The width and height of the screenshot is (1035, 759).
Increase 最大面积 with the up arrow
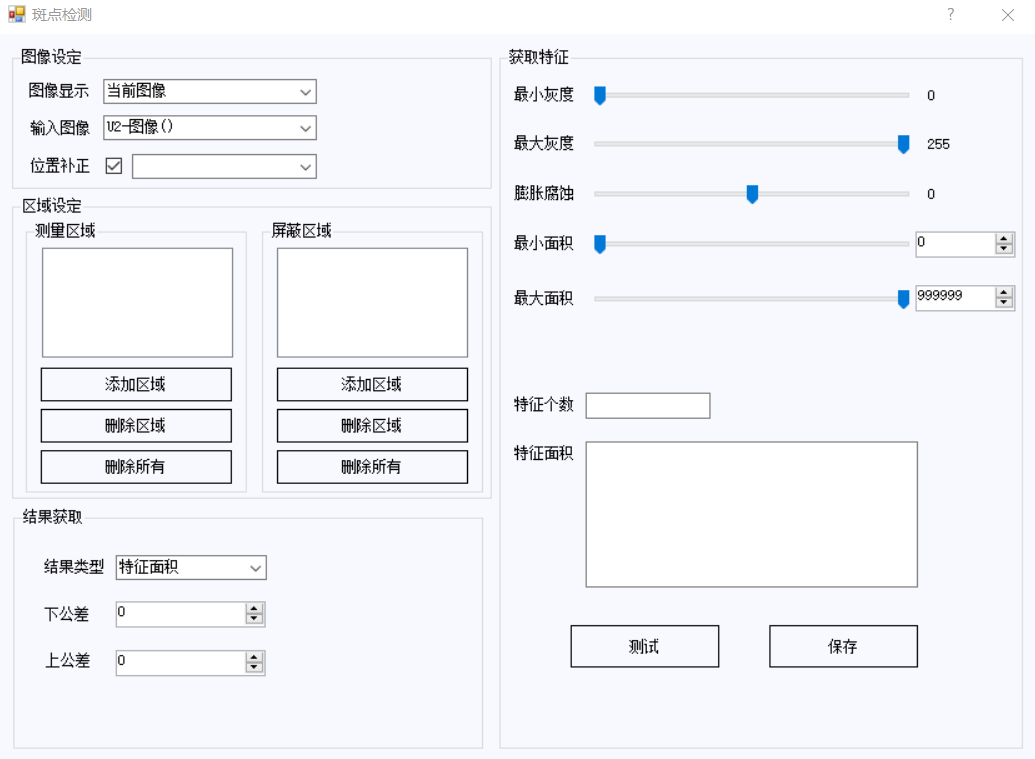pyautogui.click(x=1004, y=293)
